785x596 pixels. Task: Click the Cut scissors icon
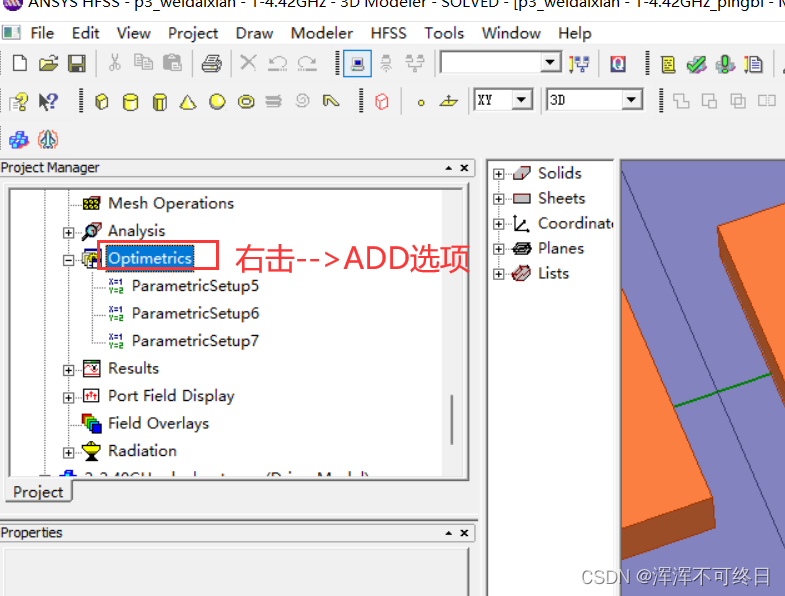115,63
